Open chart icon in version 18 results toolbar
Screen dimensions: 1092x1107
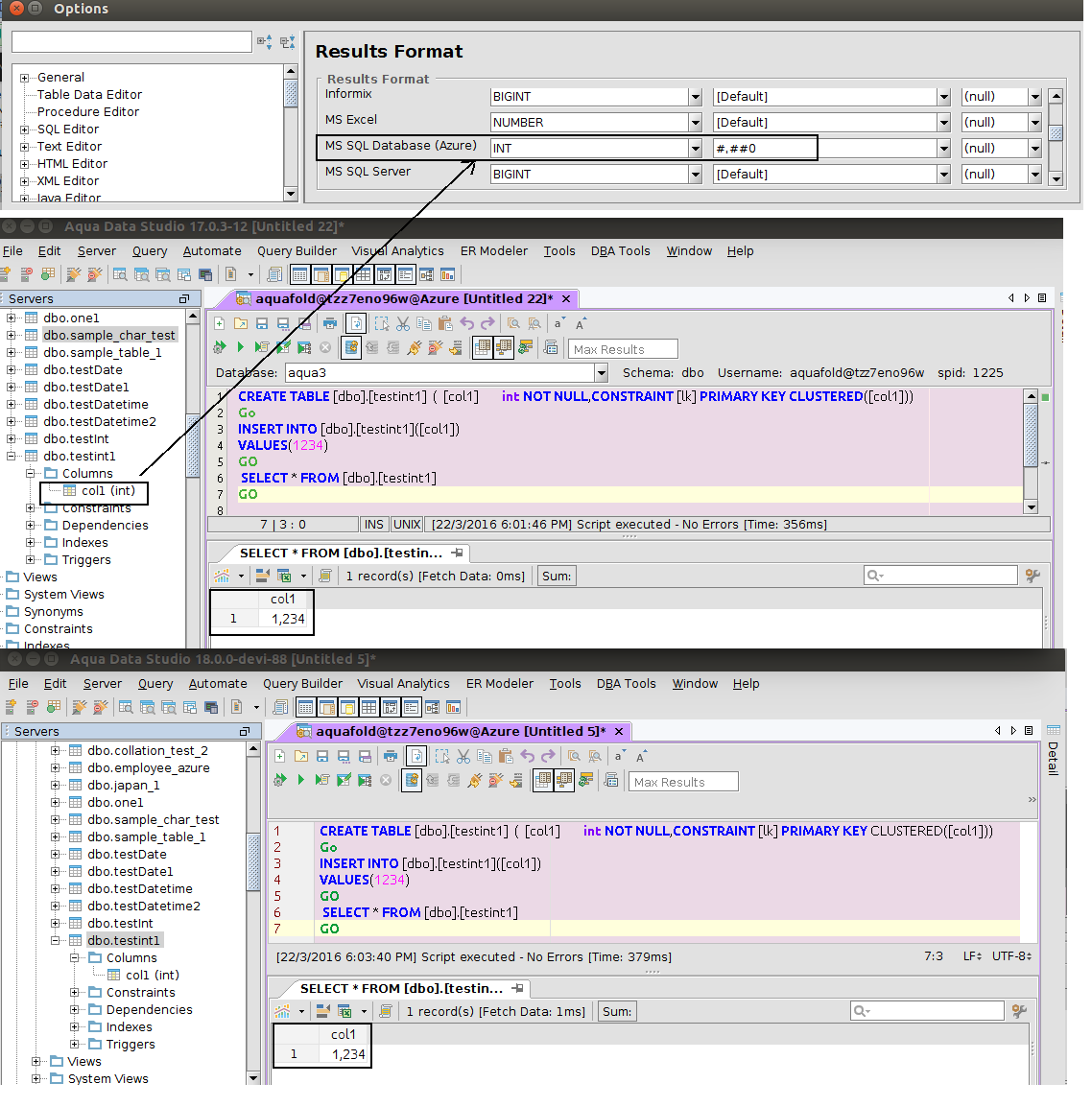point(282,1012)
